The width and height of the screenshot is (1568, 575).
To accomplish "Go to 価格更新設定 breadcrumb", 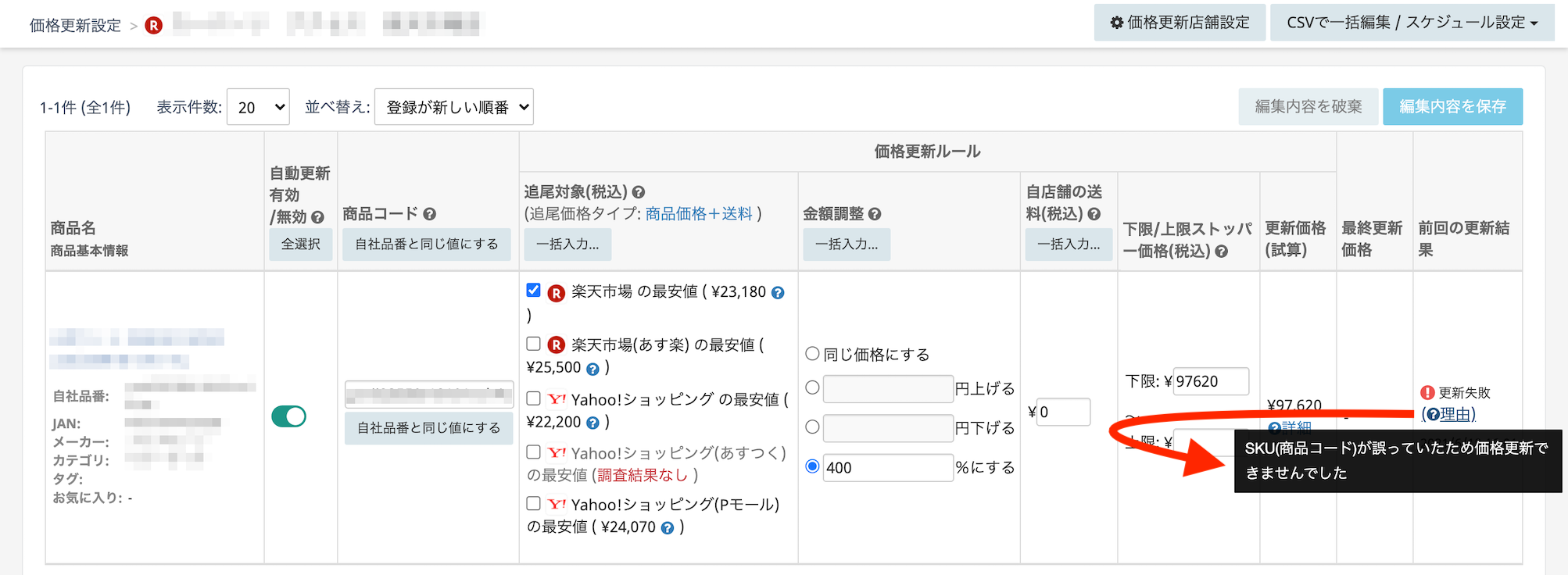I will point(75,26).
